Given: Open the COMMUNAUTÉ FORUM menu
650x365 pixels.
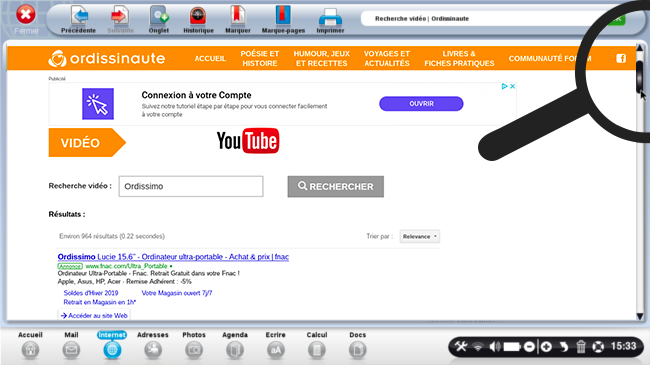Looking at the screenshot, I should click(x=550, y=58).
